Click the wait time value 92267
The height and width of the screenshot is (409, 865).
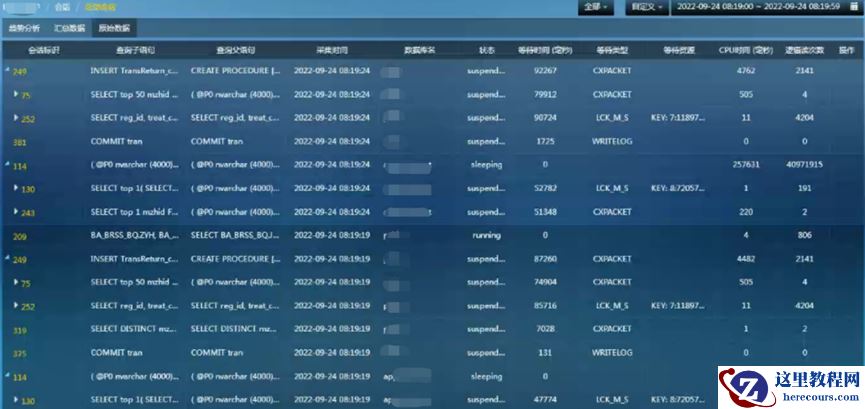tap(545, 71)
